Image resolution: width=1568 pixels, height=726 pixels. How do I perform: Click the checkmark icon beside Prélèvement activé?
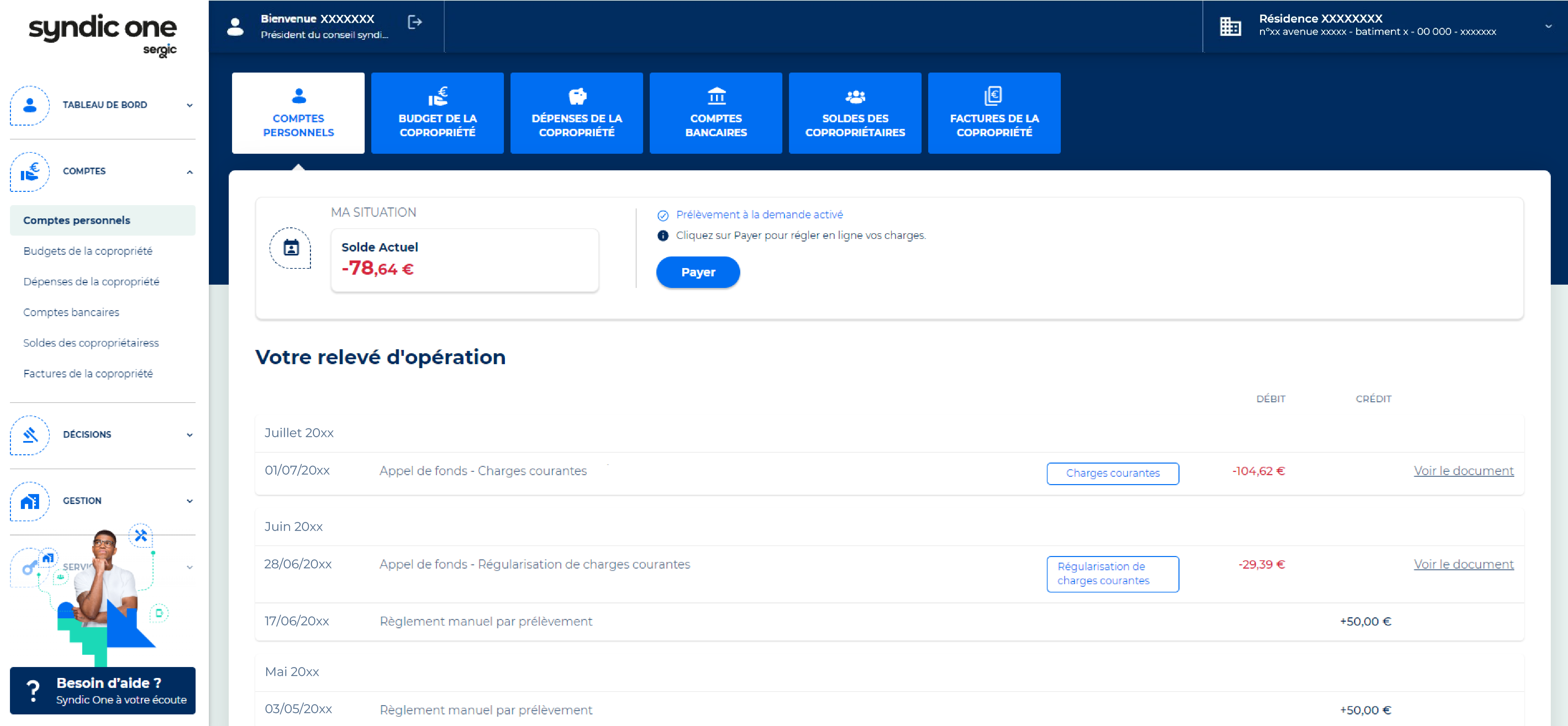[663, 215]
